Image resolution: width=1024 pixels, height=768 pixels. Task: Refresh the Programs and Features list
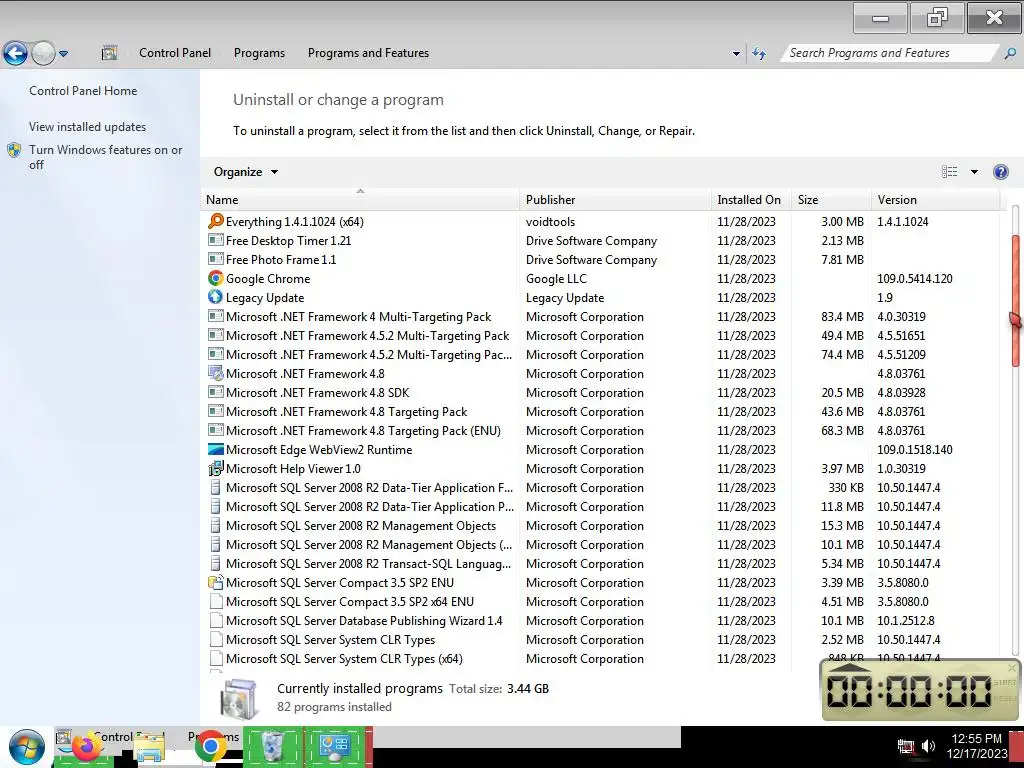coord(759,54)
